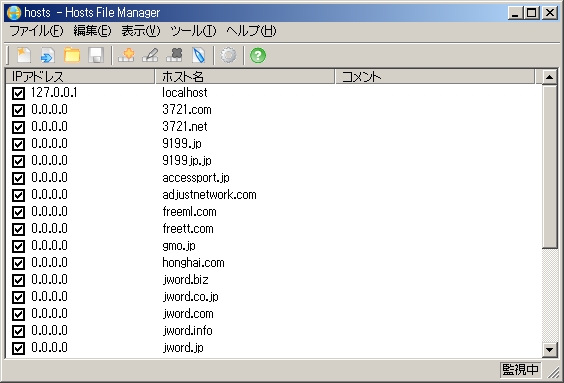The width and height of the screenshot is (564, 383).
Task: Minimize the Hosts File Manager window
Action: tap(515, 13)
